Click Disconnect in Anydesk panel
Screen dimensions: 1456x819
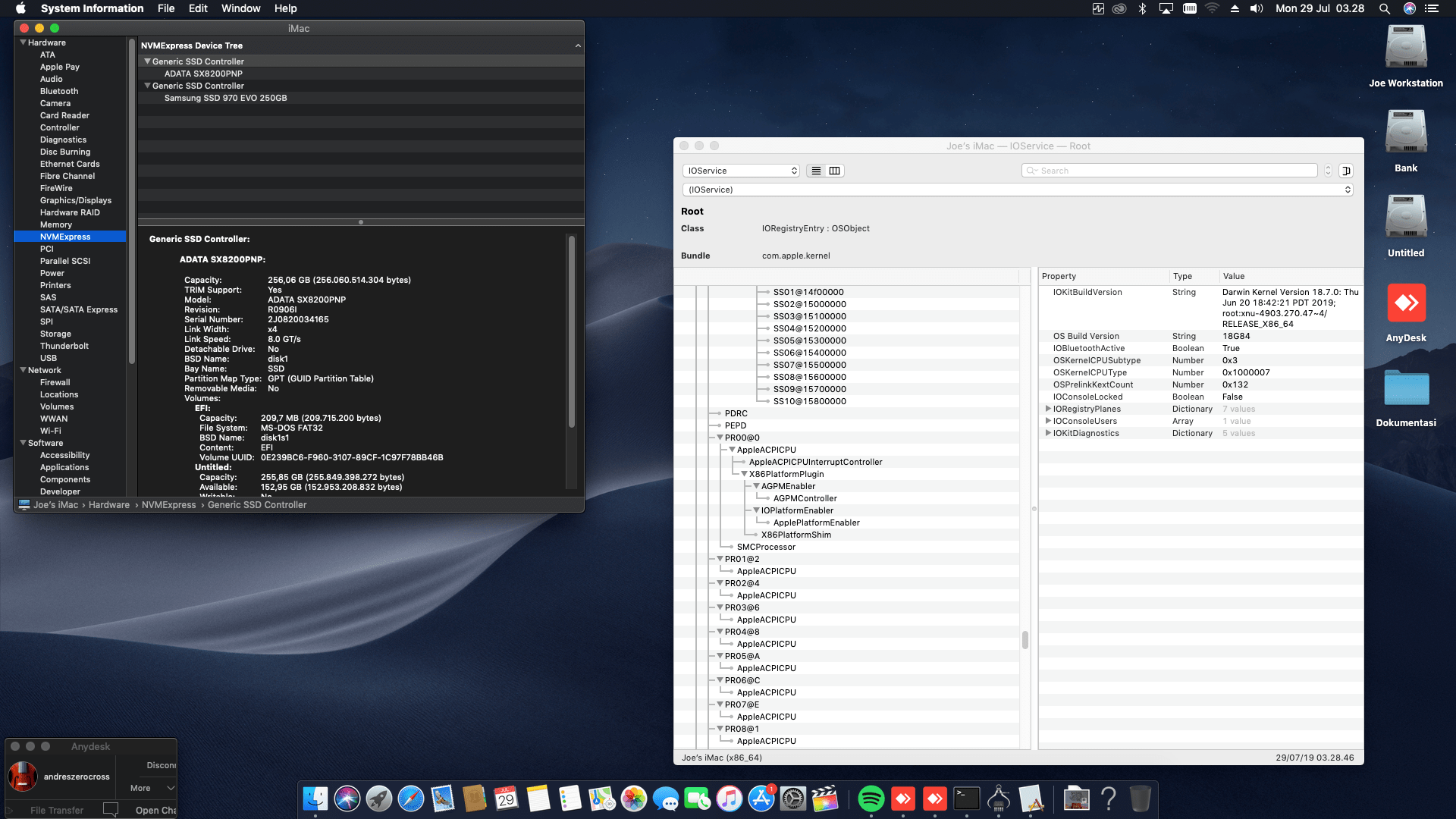coord(162,765)
